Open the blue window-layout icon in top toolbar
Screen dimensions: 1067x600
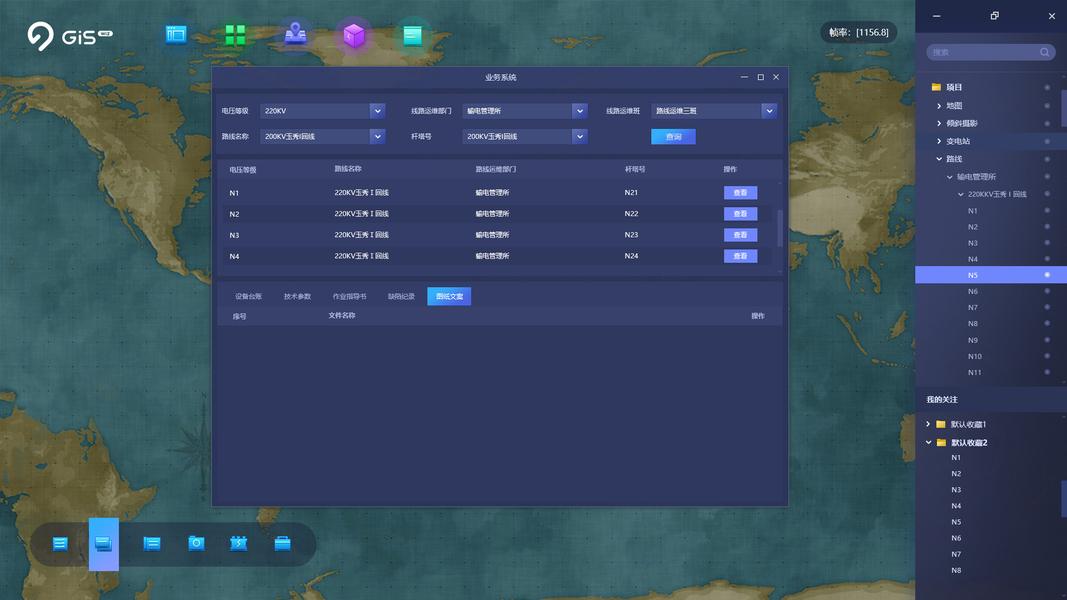(x=176, y=34)
